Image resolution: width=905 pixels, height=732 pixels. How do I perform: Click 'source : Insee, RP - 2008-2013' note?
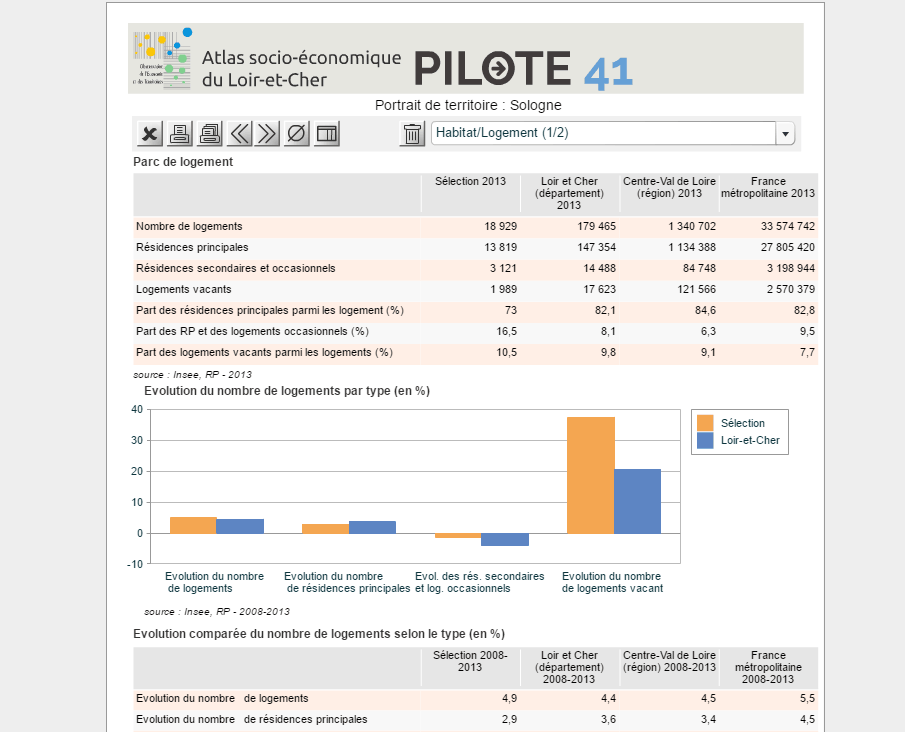(x=217, y=612)
